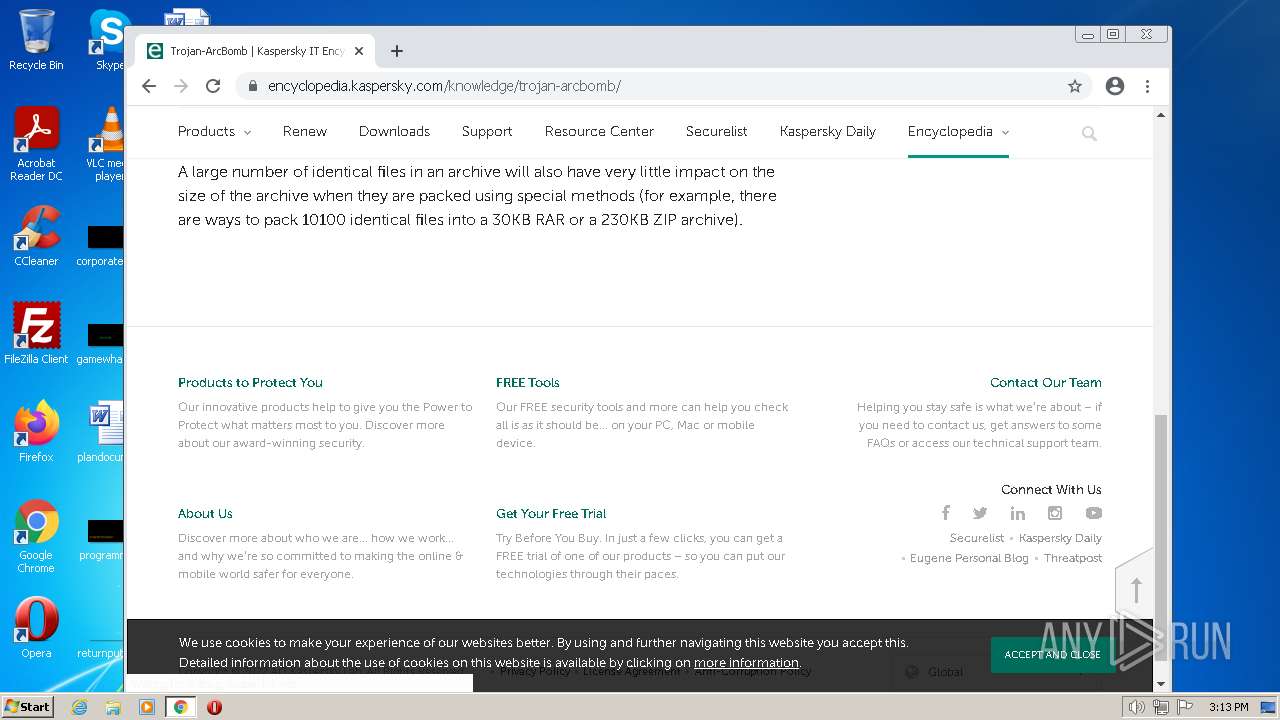Open Recycle Bin on the desktop
1280x720 pixels.
36,41
